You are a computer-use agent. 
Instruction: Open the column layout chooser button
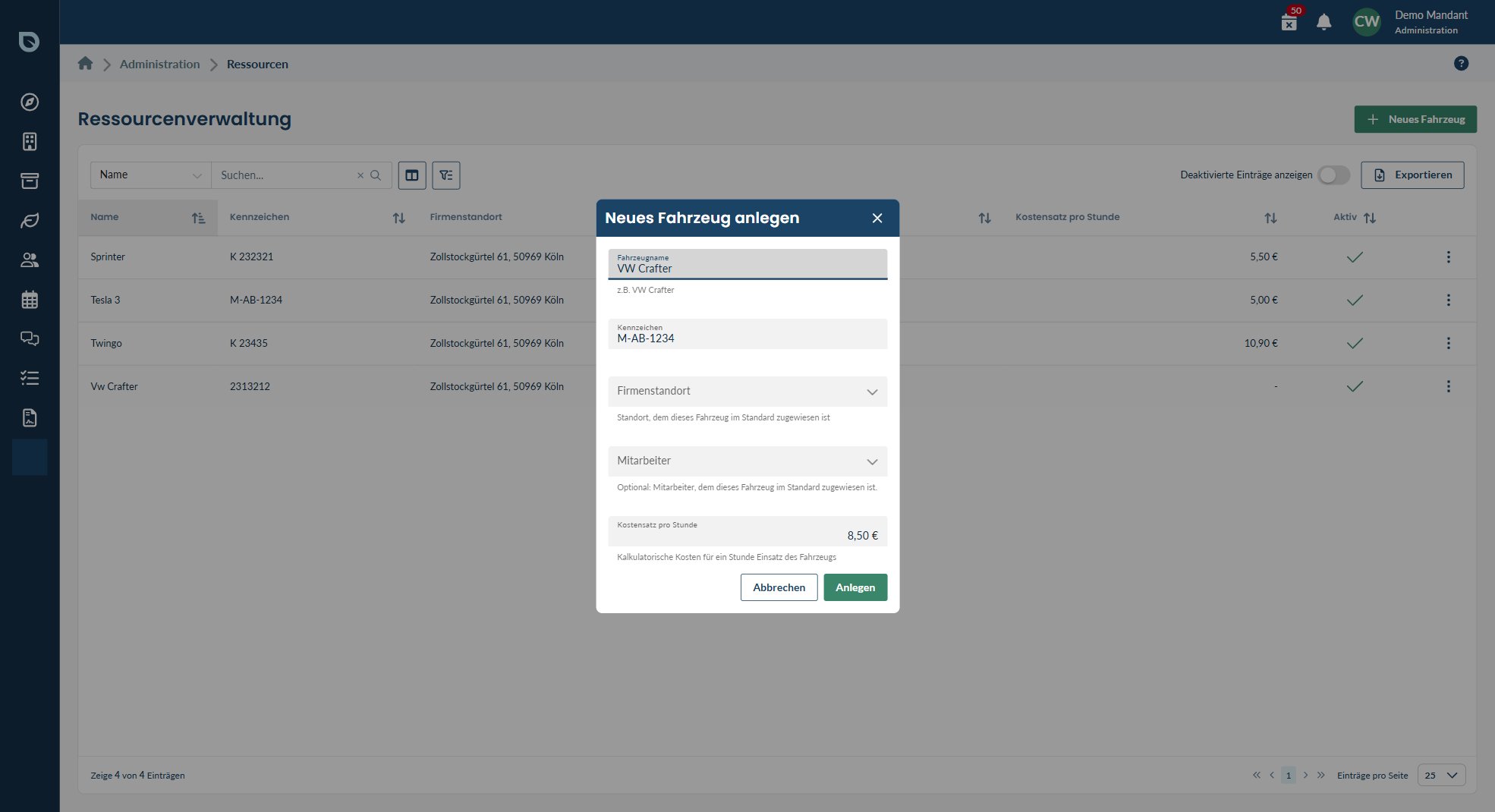[412, 175]
